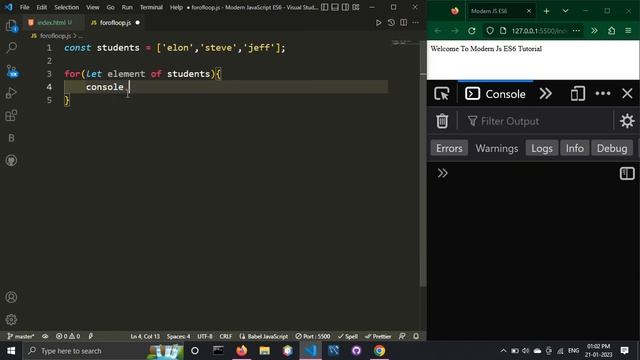Open the Selection menu
This screenshot has height=360, width=640.
[67, 7]
